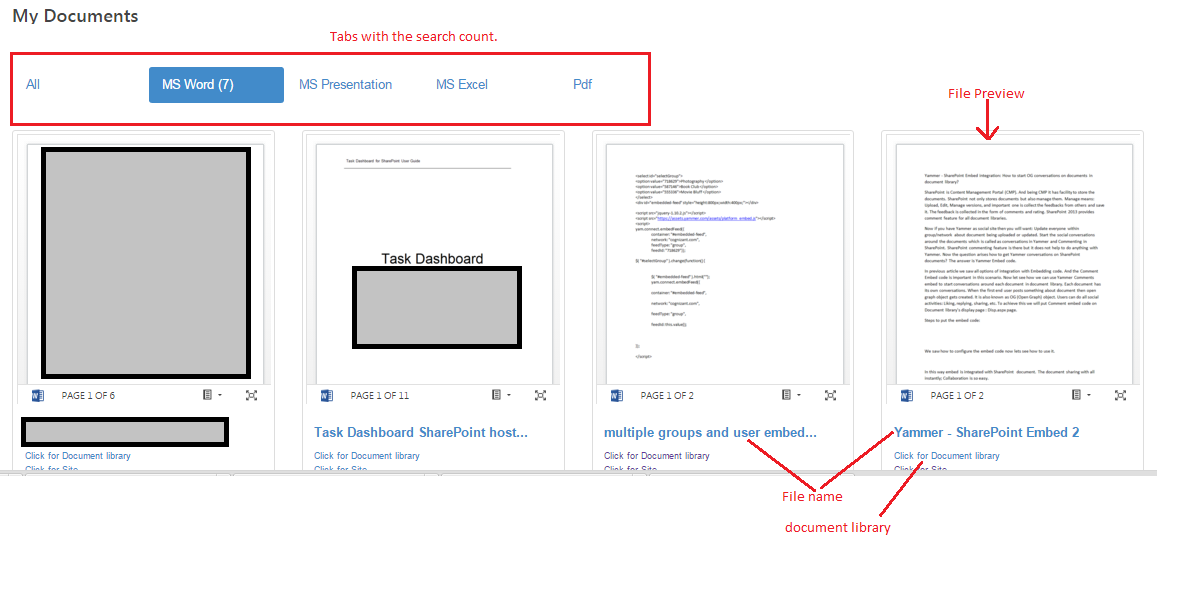
Task: Click Word icon under Task Dashboard preview
Action: click(327, 396)
